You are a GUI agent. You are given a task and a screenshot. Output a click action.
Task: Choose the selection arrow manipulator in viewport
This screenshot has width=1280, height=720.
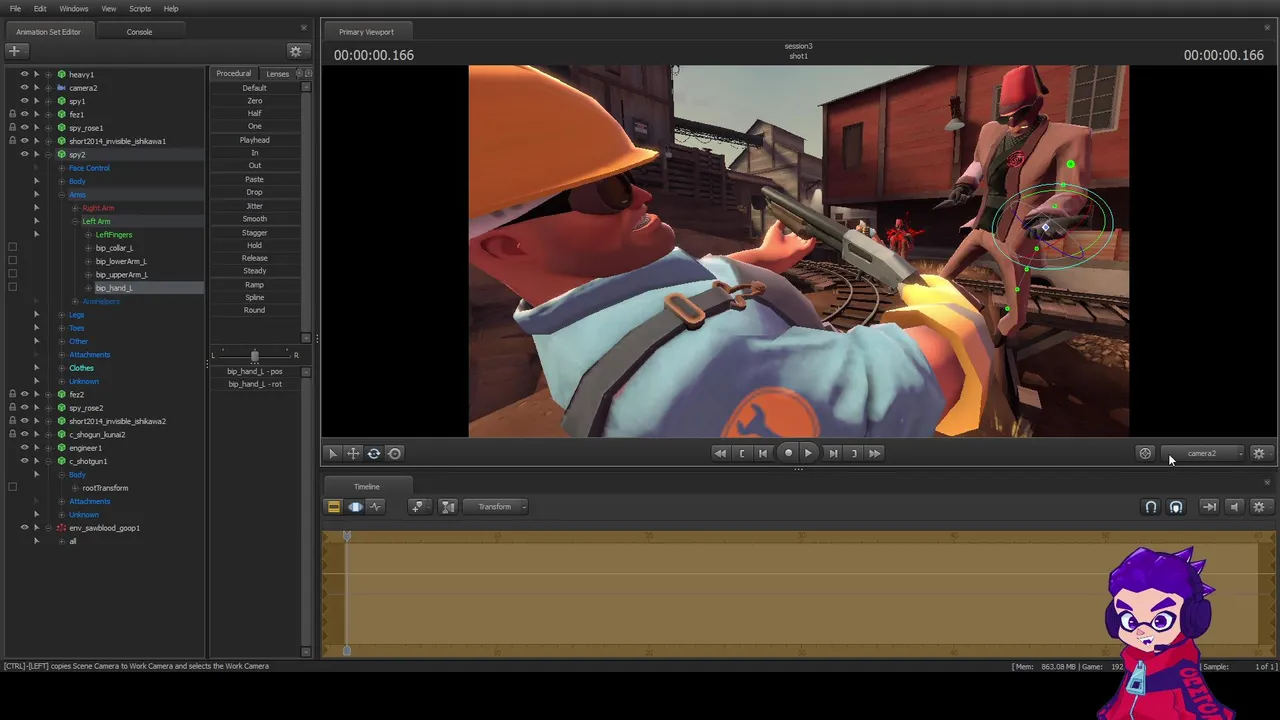click(x=333, y=453)
